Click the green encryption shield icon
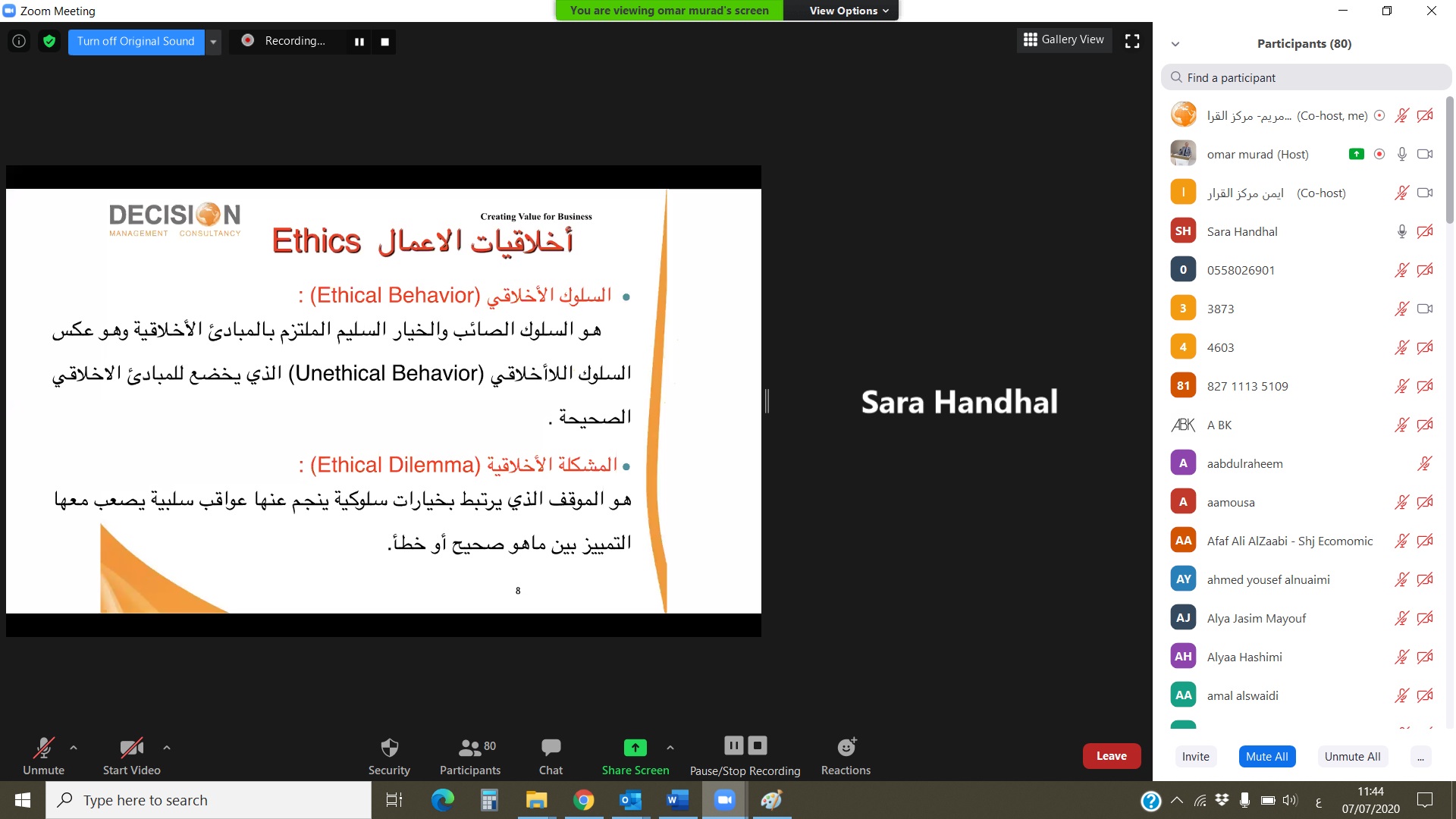1456x819 pixels. tap(49, 41)
